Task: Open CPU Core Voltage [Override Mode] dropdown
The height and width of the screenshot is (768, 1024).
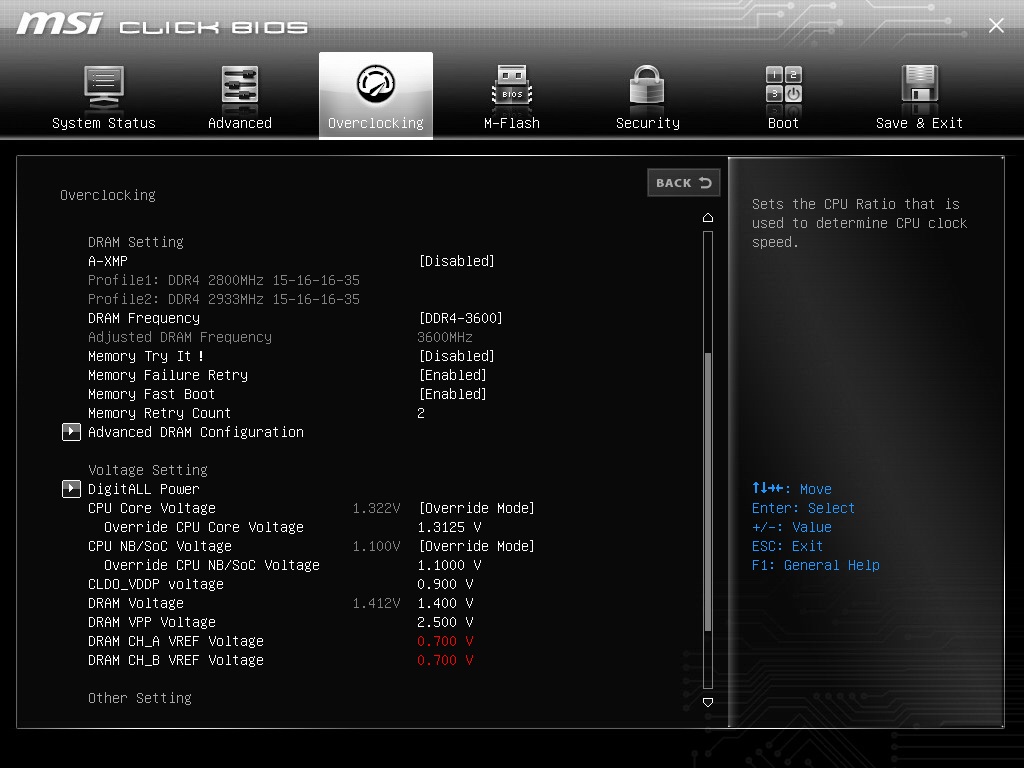Action: 476,508
